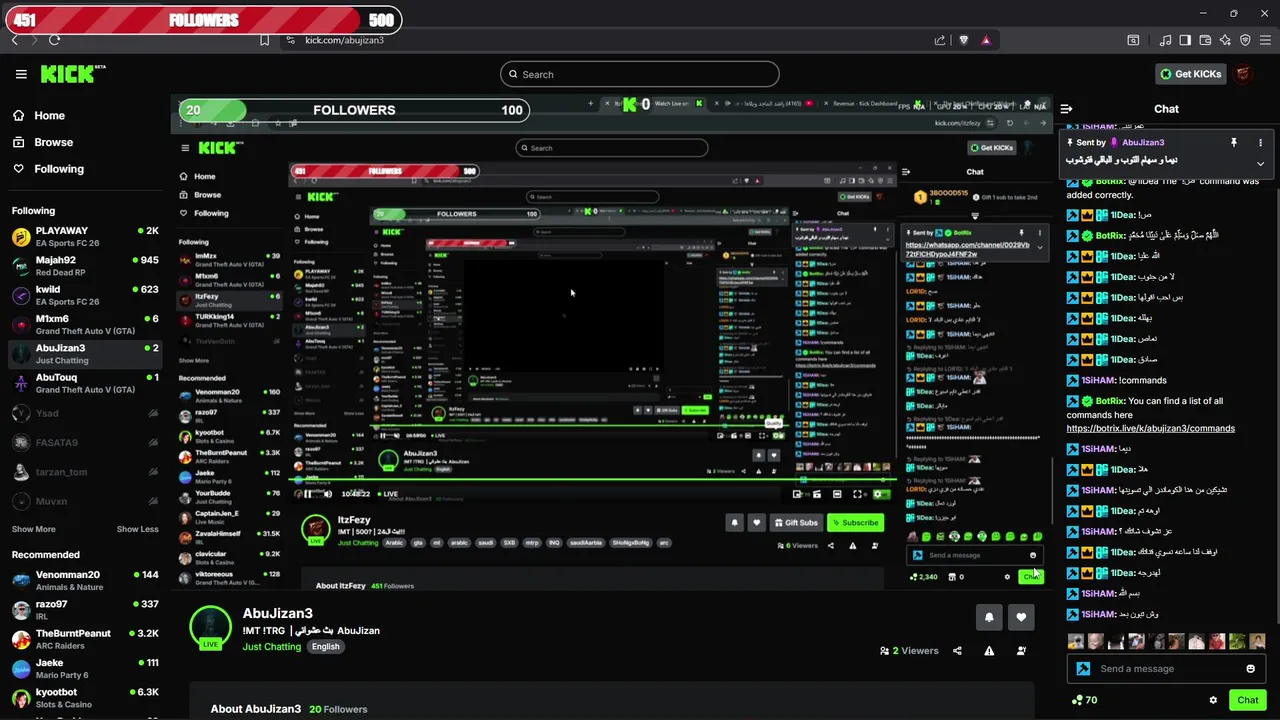Click the 20 Followers text in About section

tap(338, 709)
